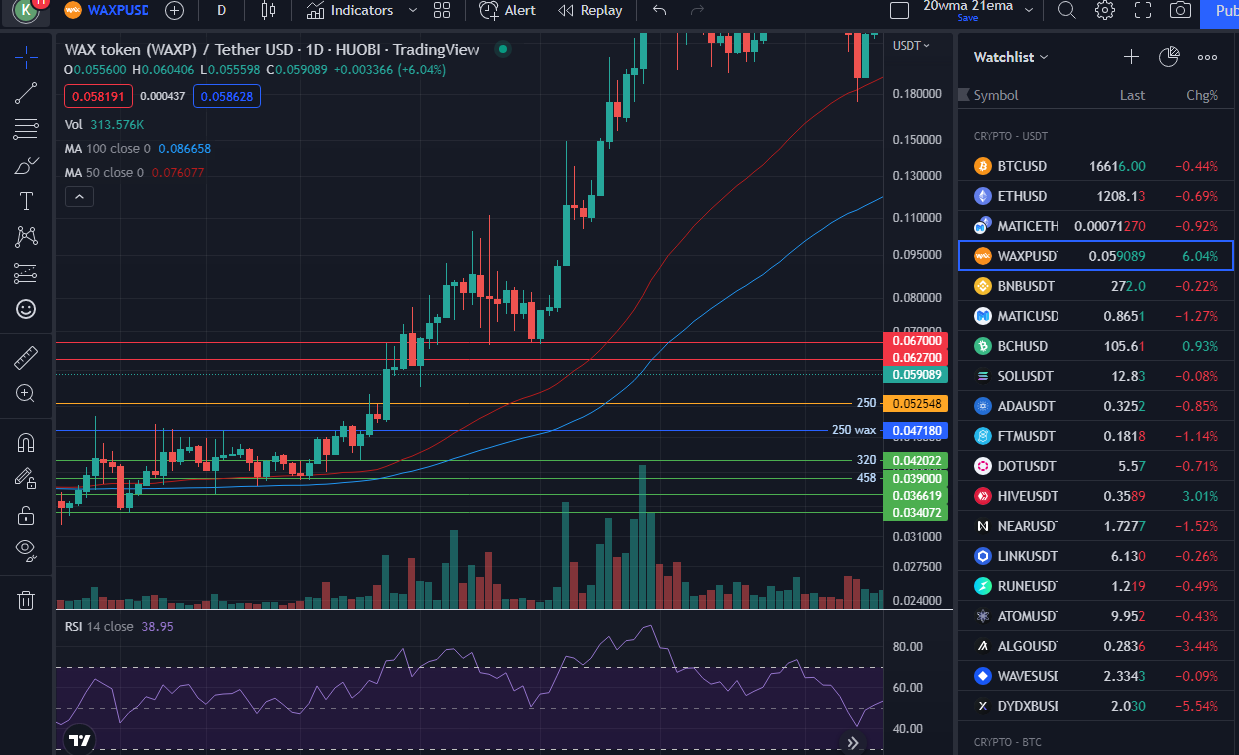Click the TradingView logo at chart bottom
The width and height of the screenshot is (1239, 755).
click(80, 740)
